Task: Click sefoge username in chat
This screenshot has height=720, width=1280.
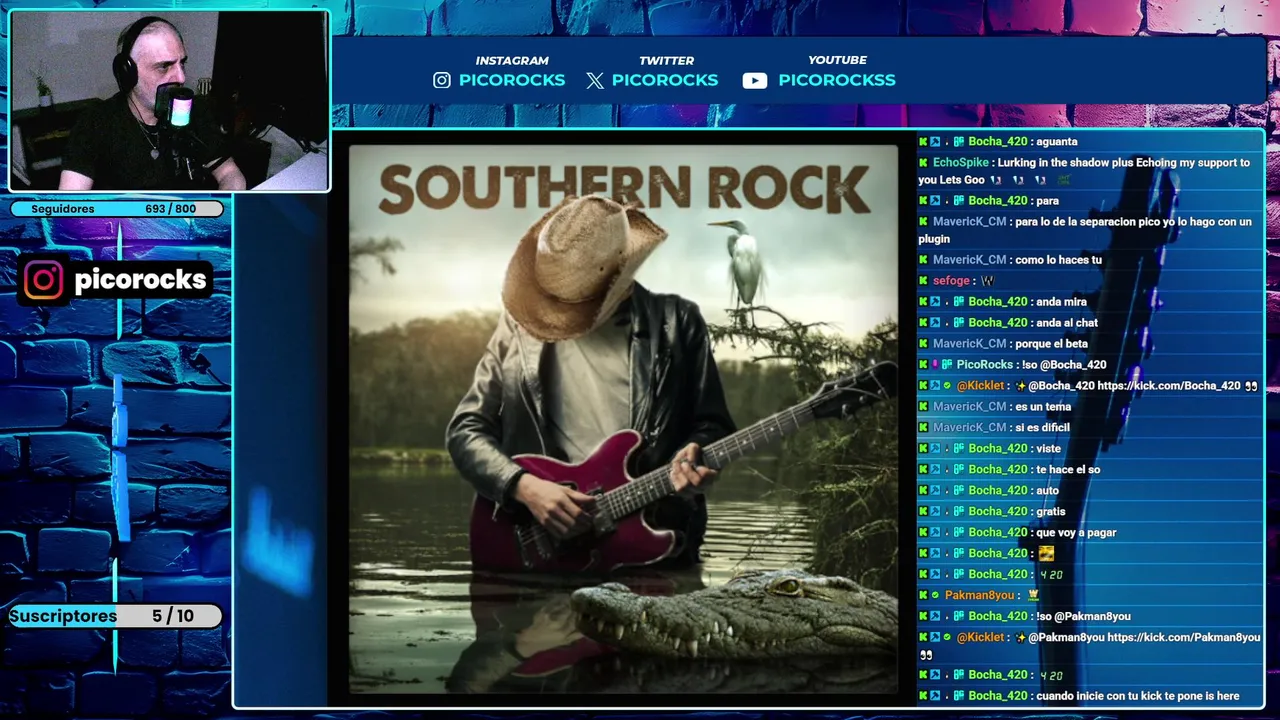Action: click(951, 281)
